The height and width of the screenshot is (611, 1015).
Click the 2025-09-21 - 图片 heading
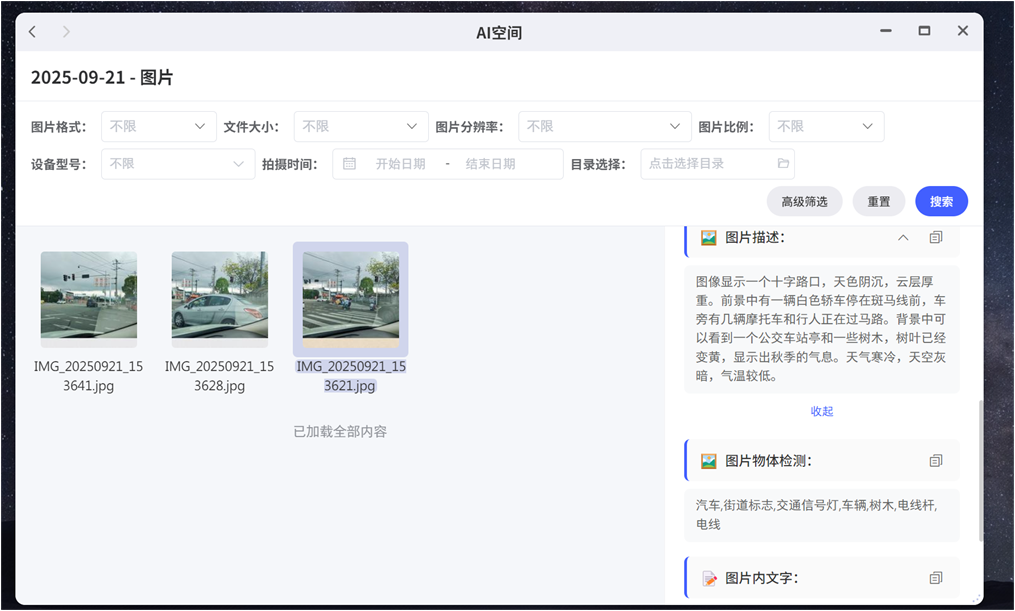click(102, 78)
